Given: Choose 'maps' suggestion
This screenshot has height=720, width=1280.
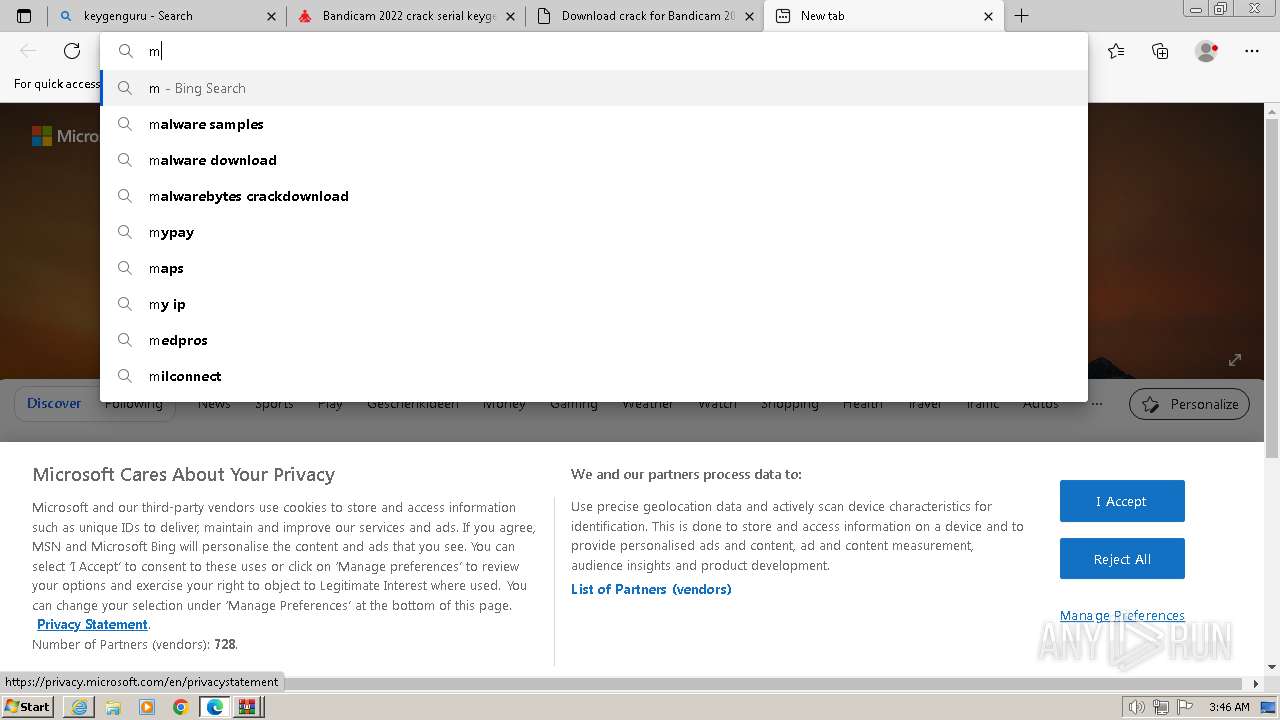Looking at the screenshot, I should pyautogui.click(x=594, y=268).
